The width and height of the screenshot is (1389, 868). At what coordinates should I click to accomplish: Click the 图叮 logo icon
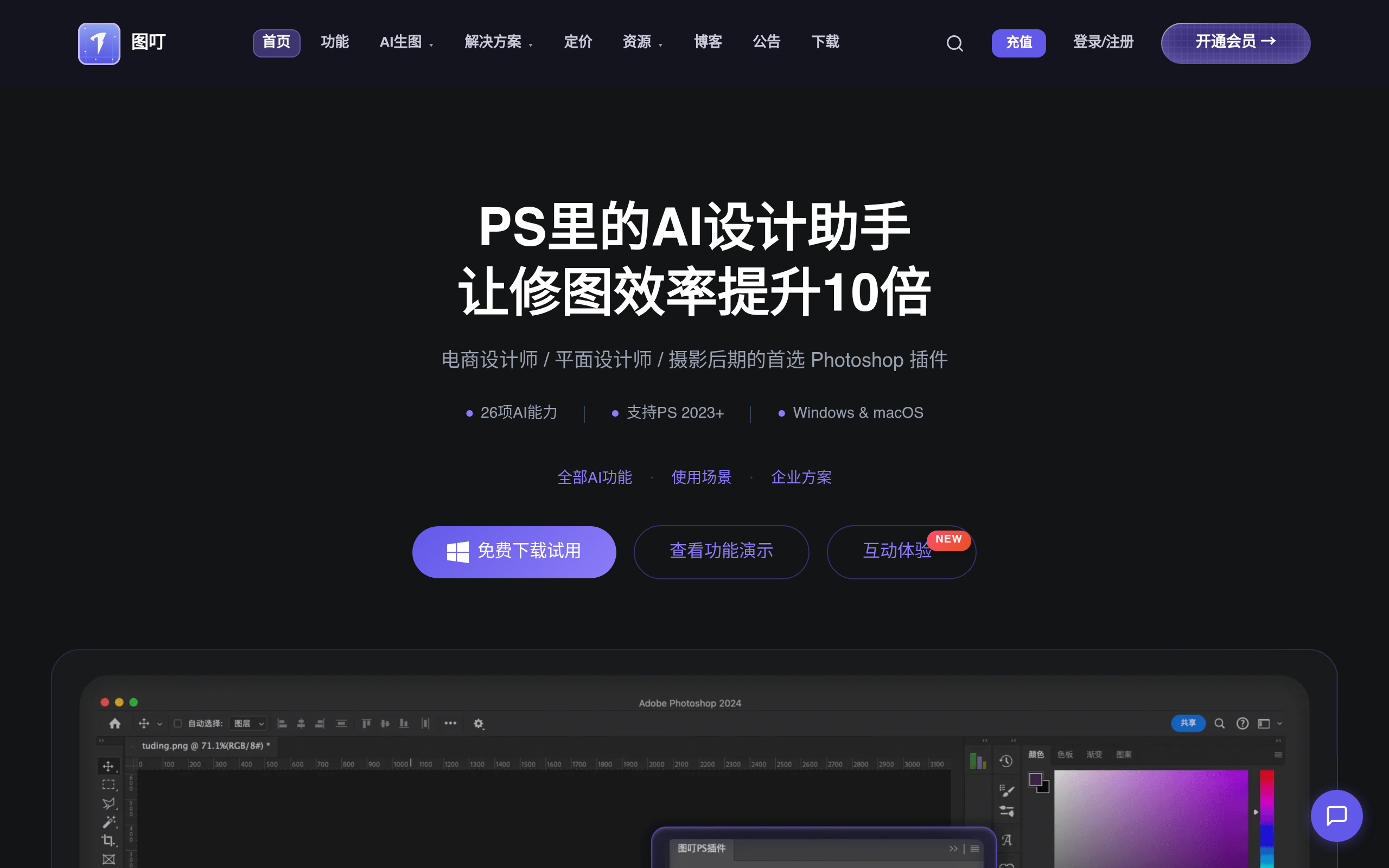pyautogui.click(x=99, y=43)
